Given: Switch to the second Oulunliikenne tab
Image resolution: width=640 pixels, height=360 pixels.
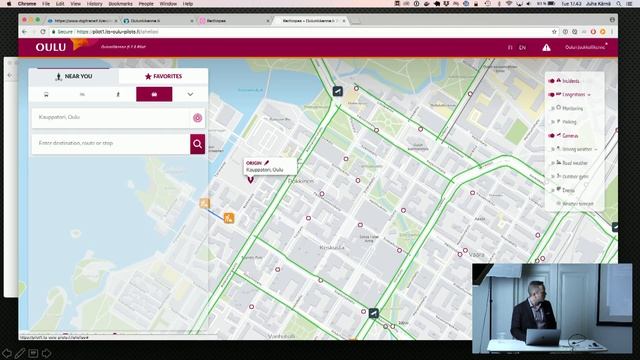Looking at the screenshot, I should [x=157, y=20].
